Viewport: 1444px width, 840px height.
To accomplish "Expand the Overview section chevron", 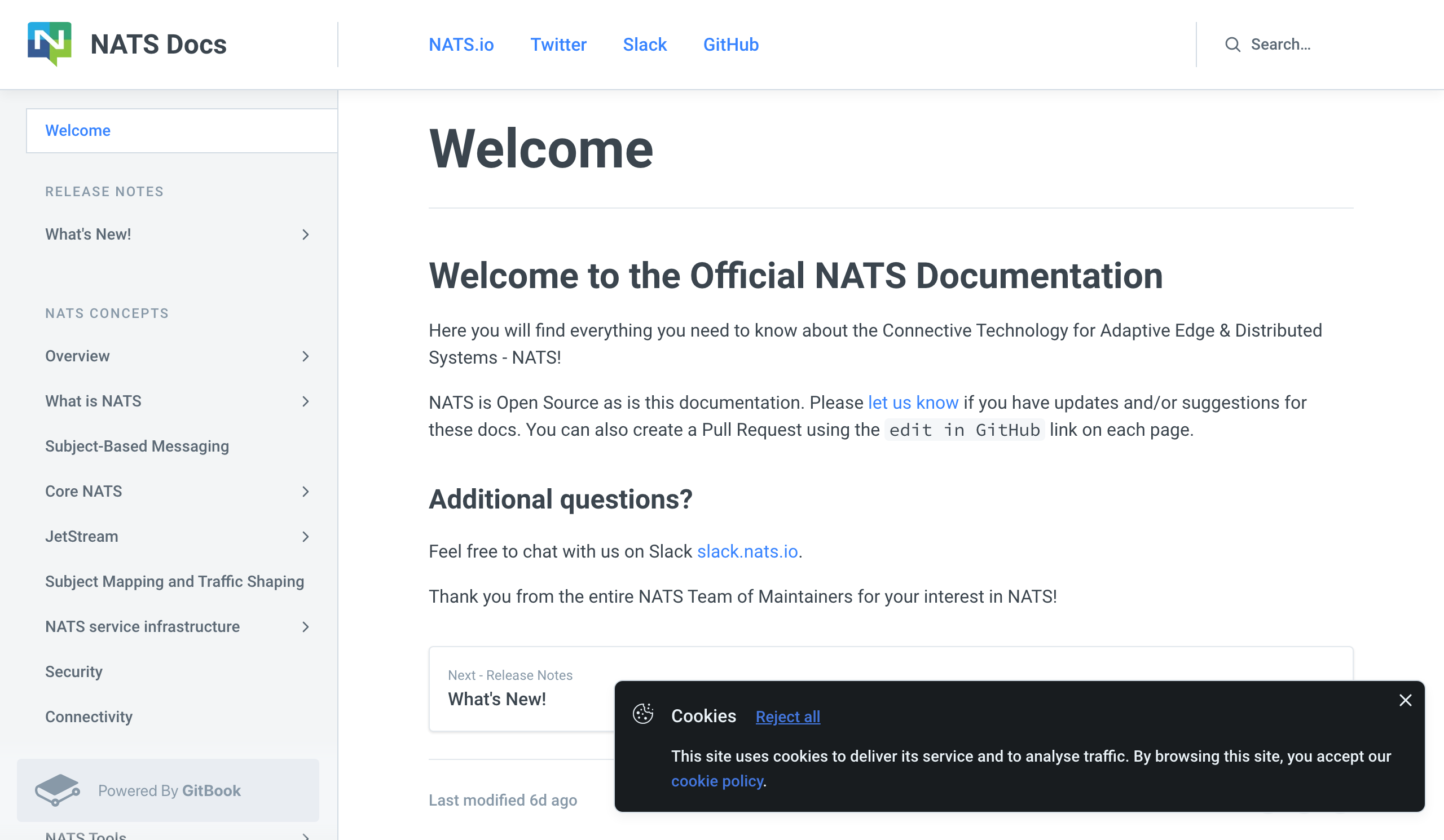I will pyautogui.click(x=305, y=356).
